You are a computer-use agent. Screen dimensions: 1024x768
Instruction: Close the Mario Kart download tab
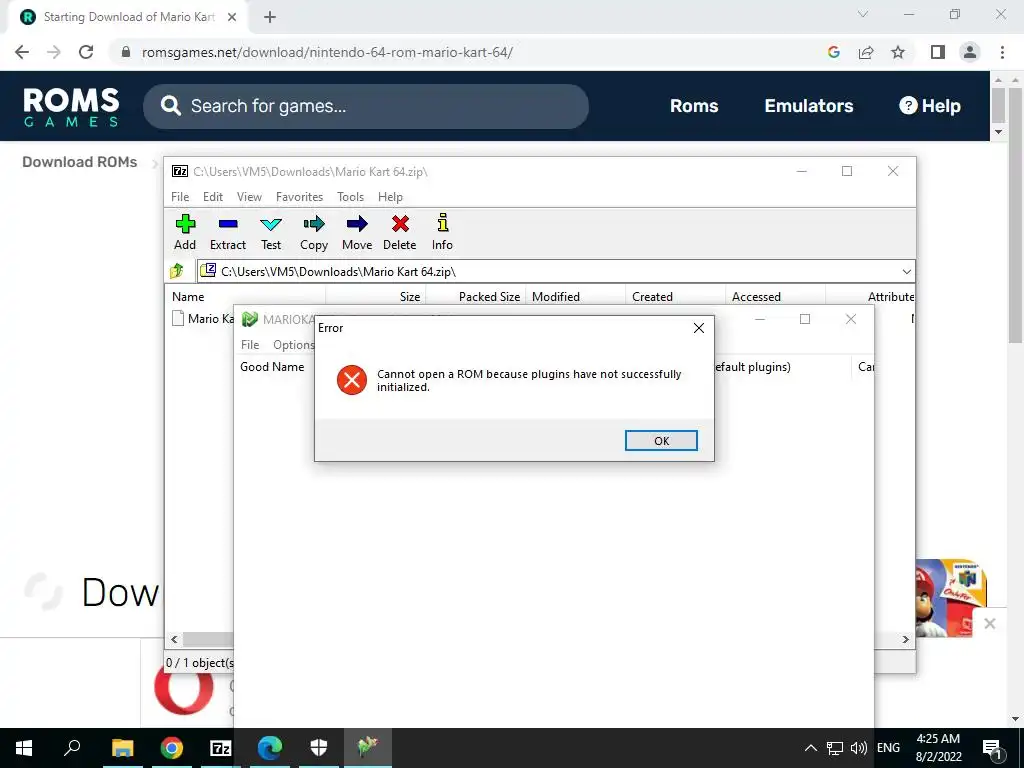(x=232, y=17)
